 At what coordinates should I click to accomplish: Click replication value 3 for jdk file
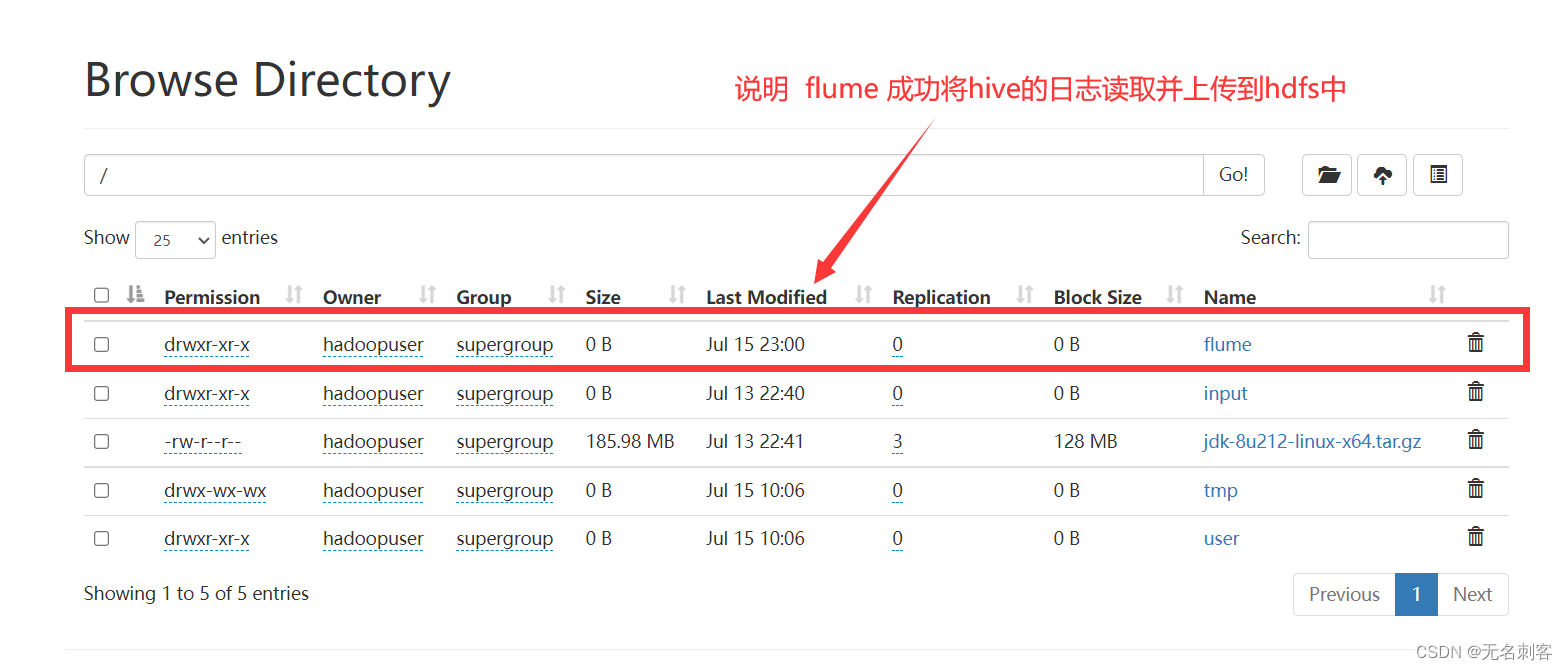(x=898, y=441)
